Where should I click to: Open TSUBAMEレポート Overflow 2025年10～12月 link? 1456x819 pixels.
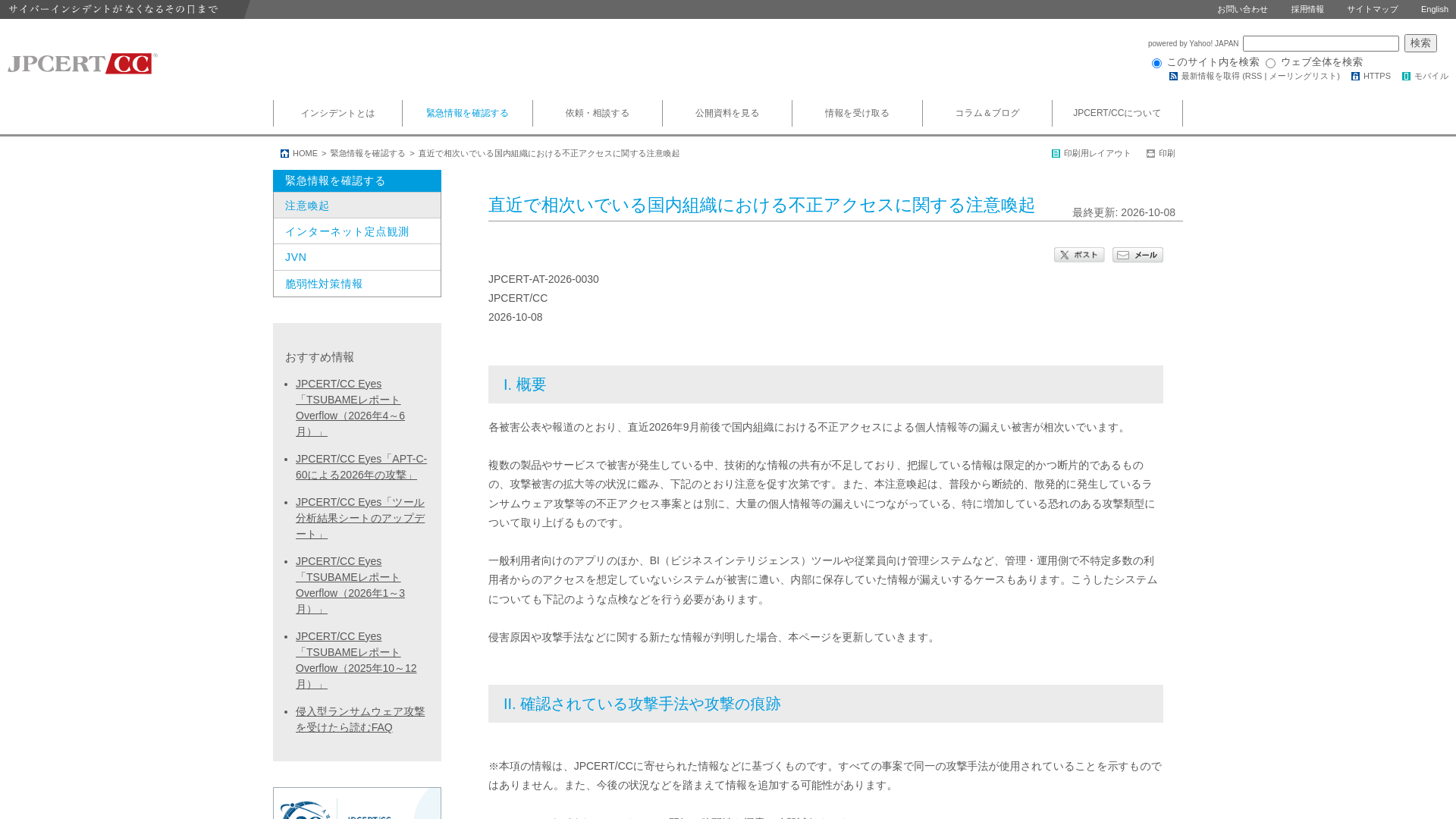[356, 661]
